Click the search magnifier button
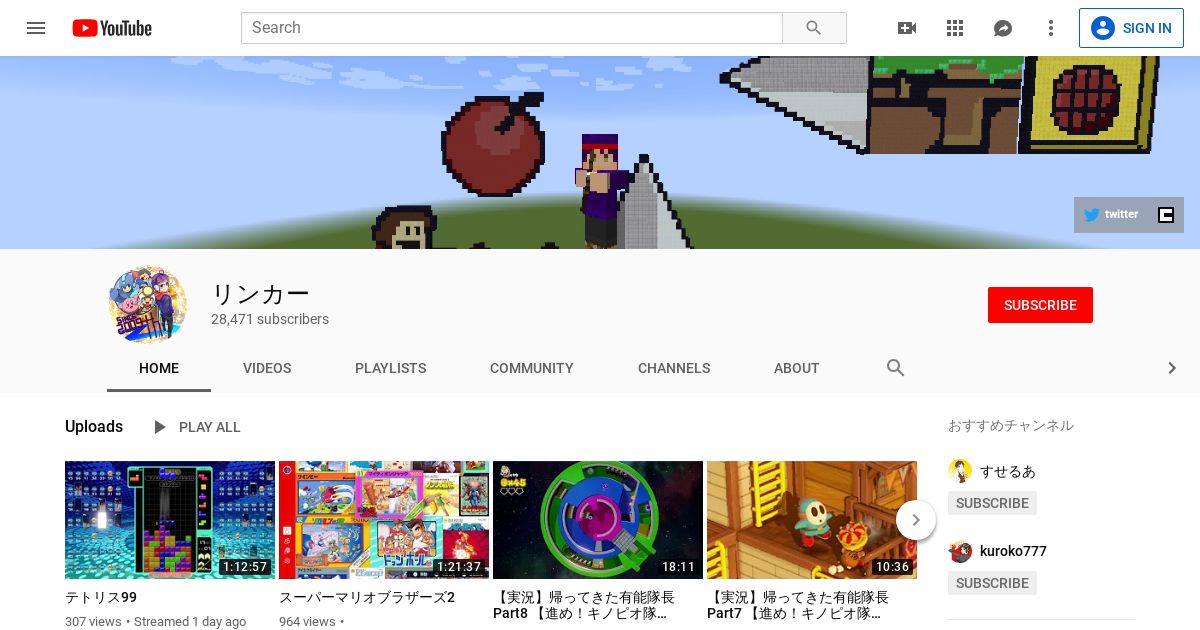The width and height of the screenshot is (1200, 630). click(814, 28)
